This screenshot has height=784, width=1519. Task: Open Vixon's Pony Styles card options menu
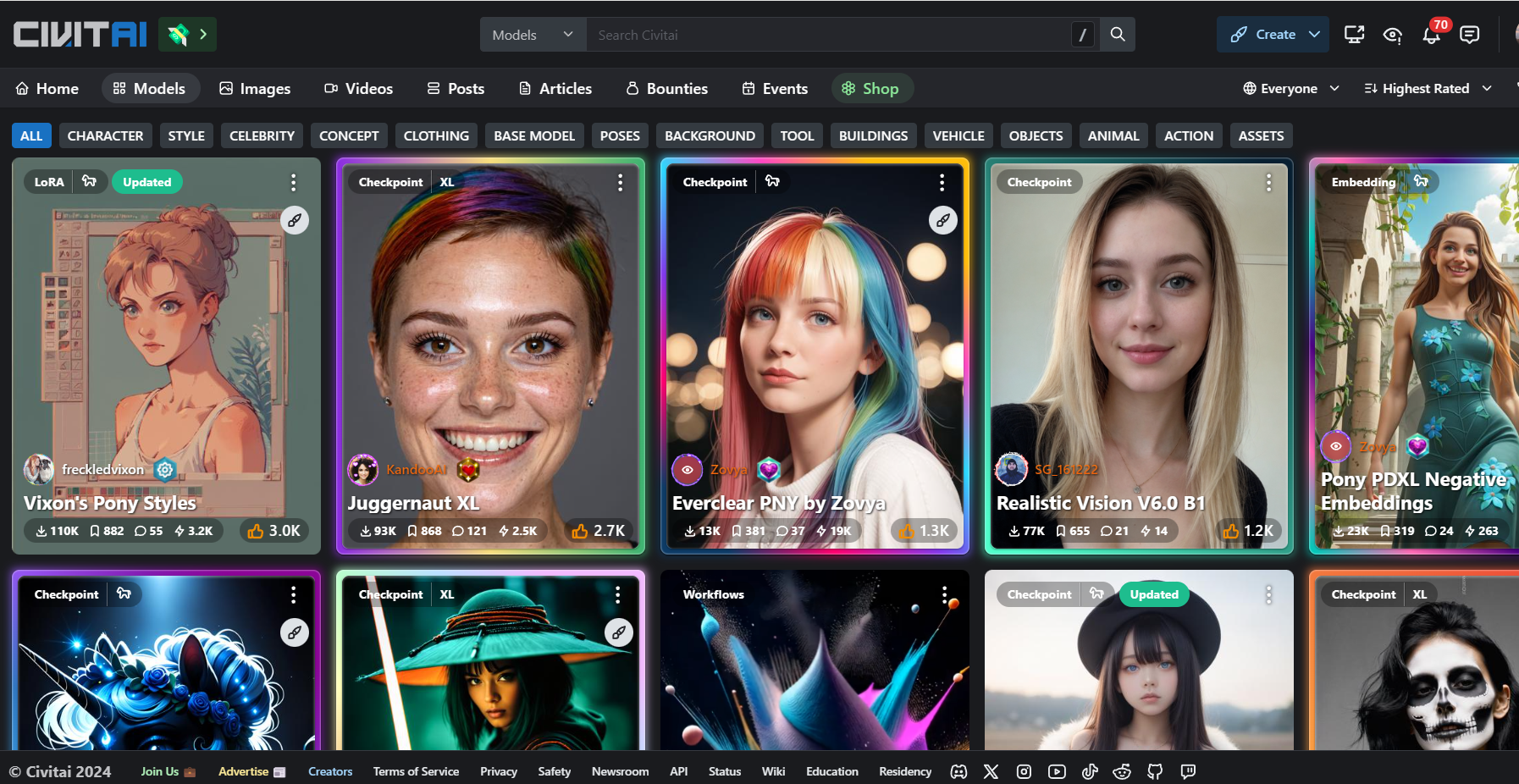click(x=294, y=182)
